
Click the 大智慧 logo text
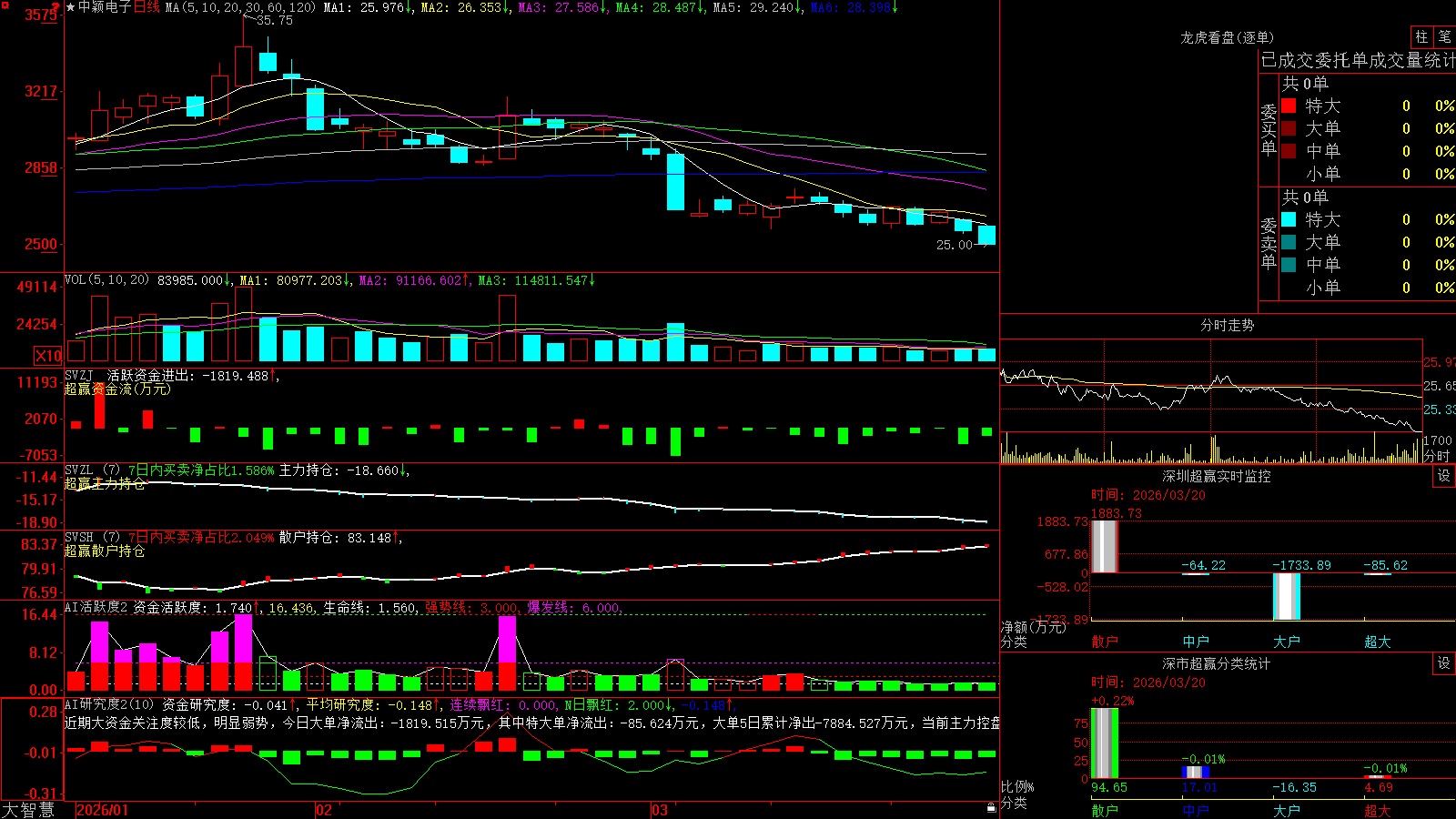point(27,809)
